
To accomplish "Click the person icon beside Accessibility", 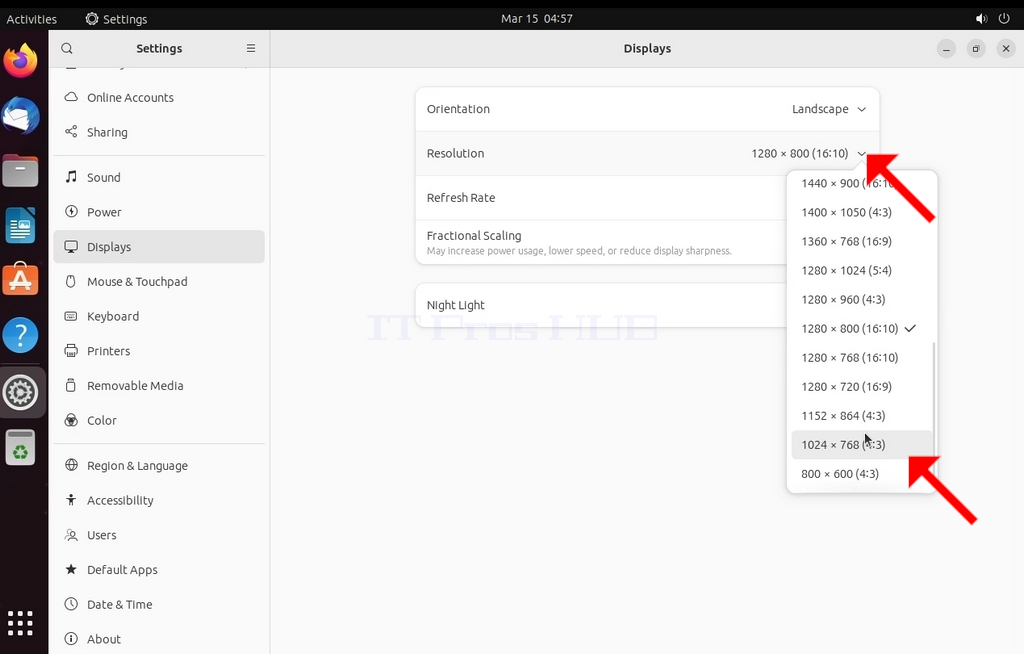I will [x=71, y=500].
